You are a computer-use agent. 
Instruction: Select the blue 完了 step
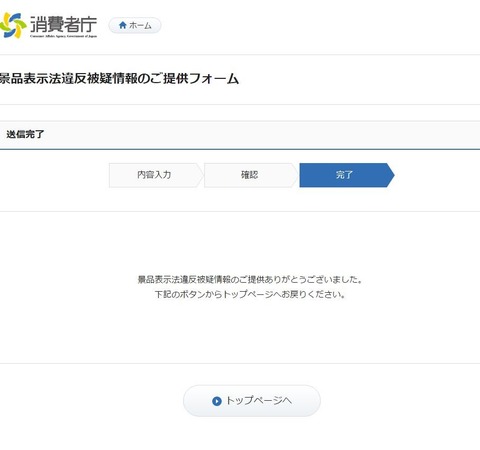pos(344,175)
